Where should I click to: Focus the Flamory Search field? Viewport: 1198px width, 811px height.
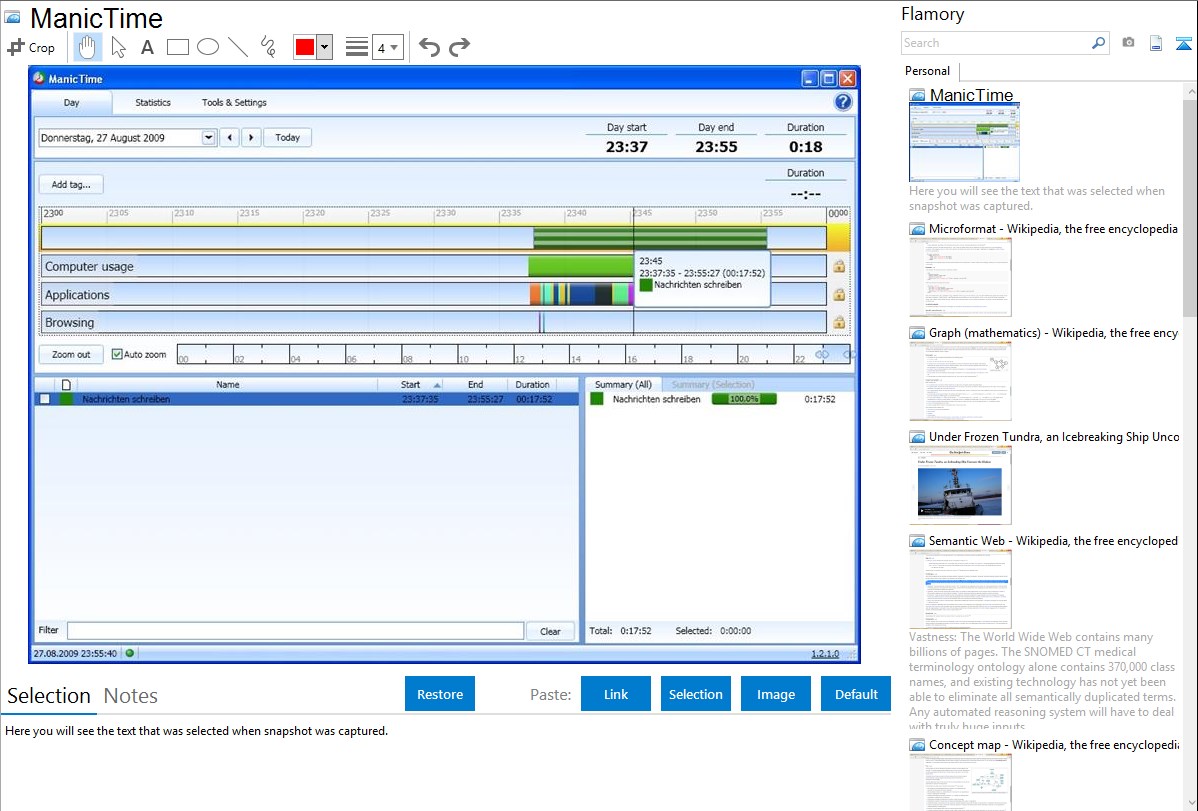coord(996,43)
